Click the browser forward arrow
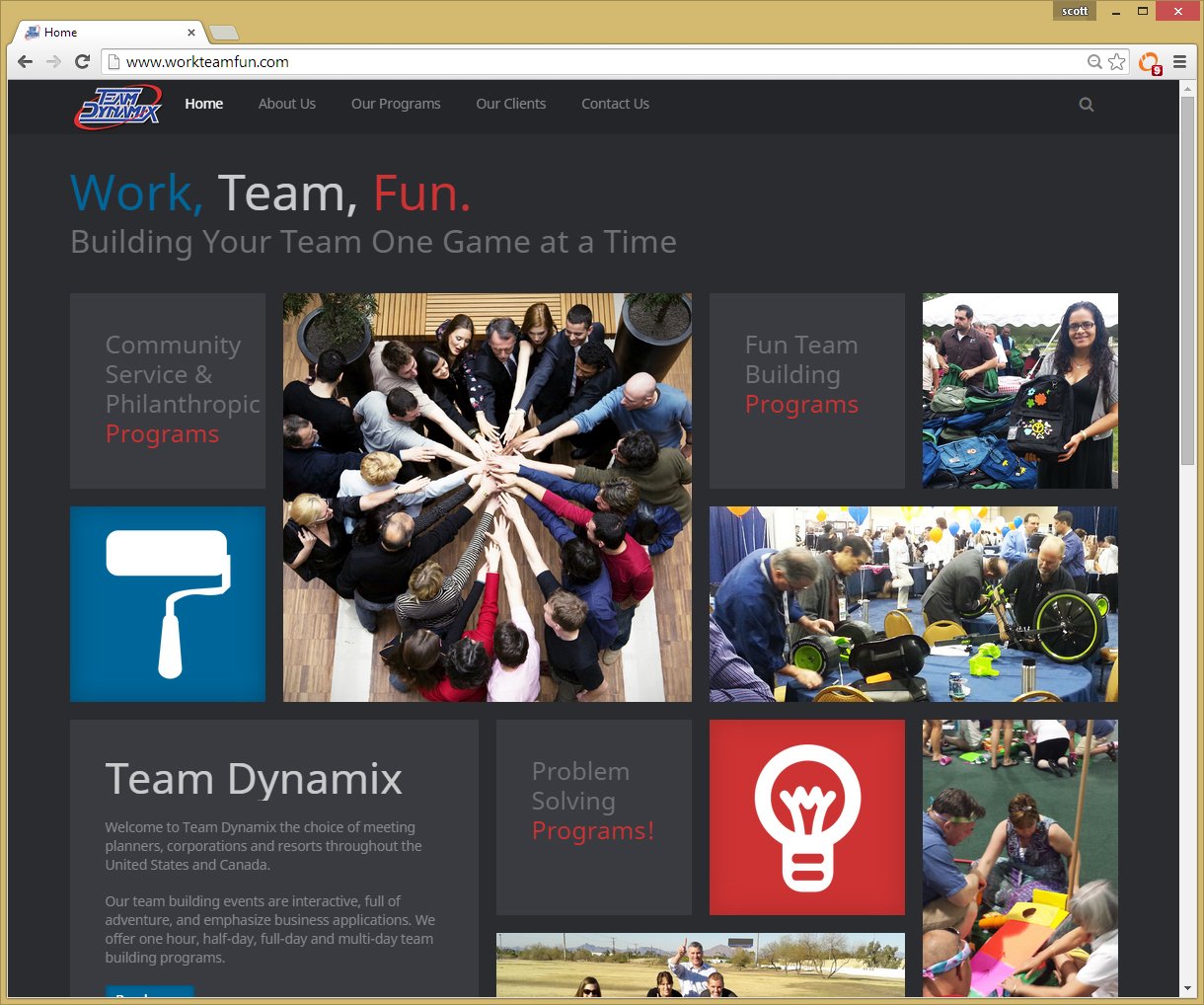This screenshot has width=1204, height=1005. coord(53,61)
